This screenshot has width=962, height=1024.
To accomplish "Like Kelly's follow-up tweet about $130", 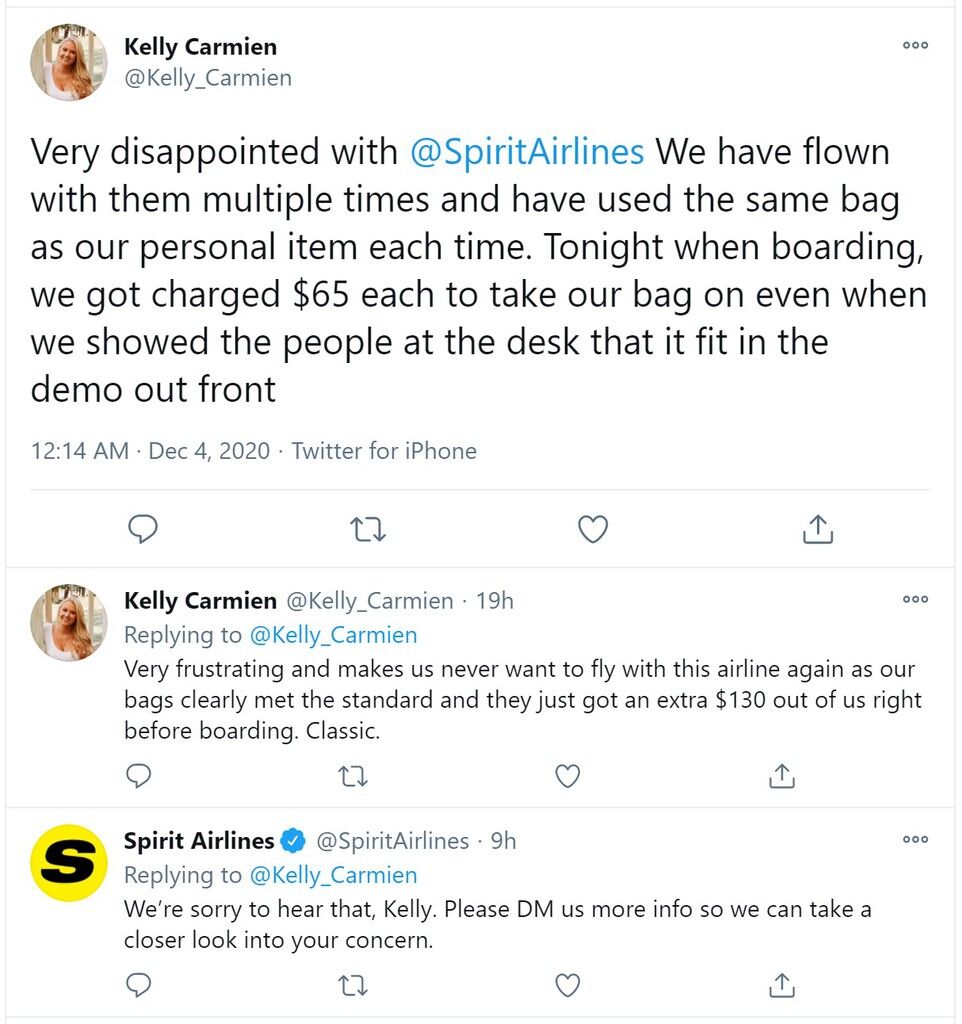I will coord(568,776).
